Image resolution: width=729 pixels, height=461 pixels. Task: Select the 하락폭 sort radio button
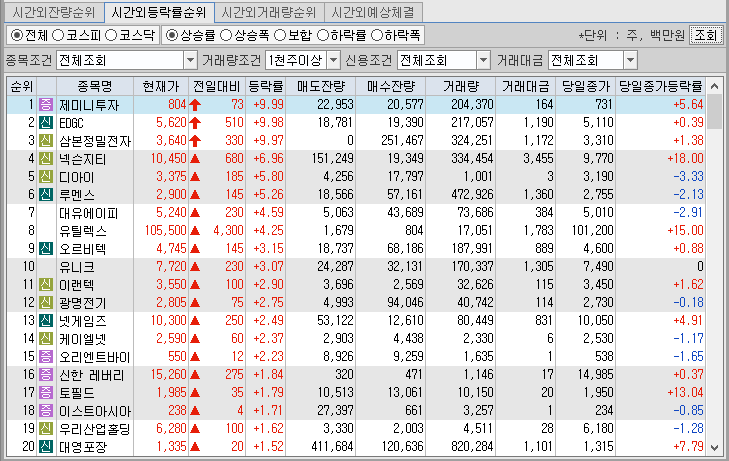tap(377, 35)
